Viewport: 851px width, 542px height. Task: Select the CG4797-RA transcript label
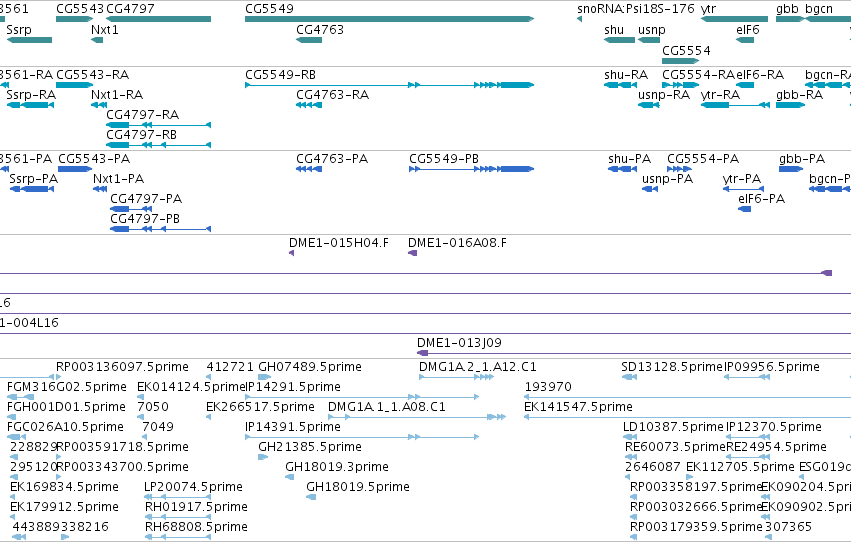coord(142,114)
